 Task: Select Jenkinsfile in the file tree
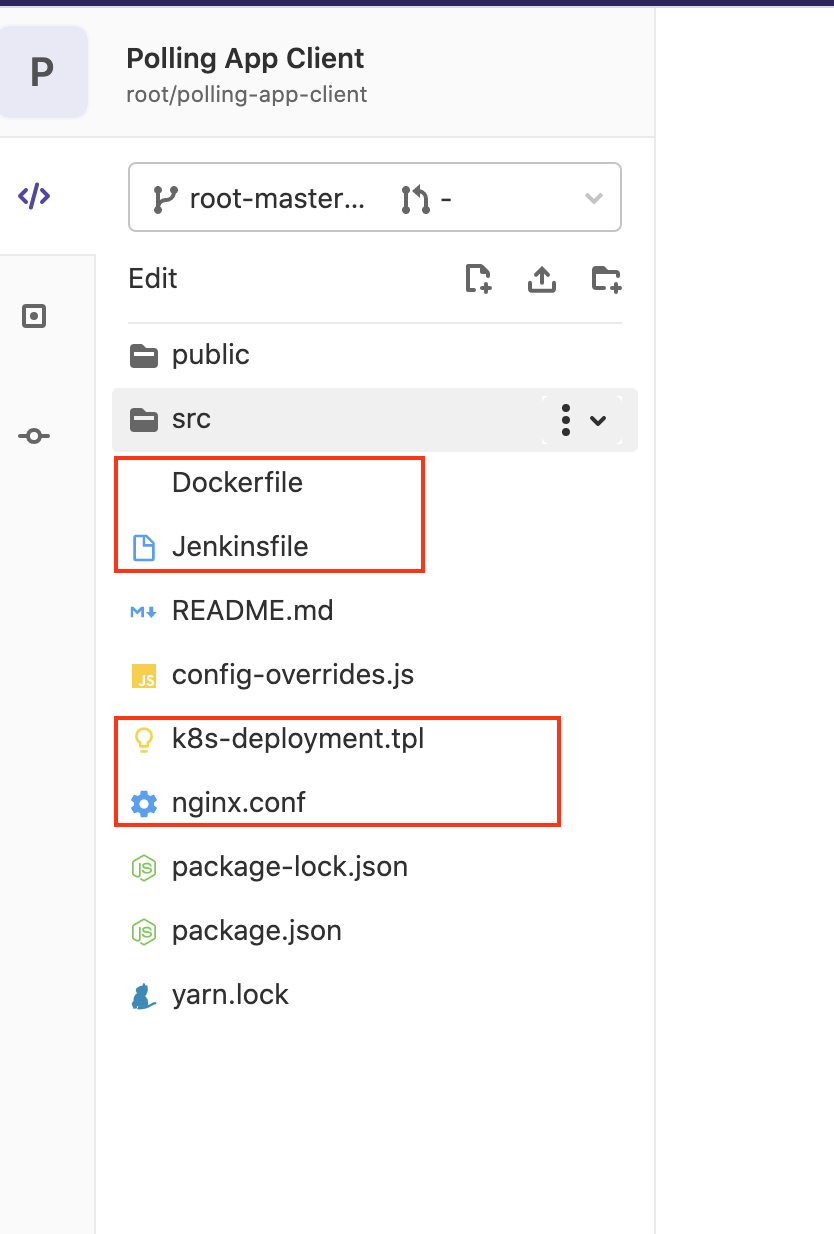click(x=240, y=547)
